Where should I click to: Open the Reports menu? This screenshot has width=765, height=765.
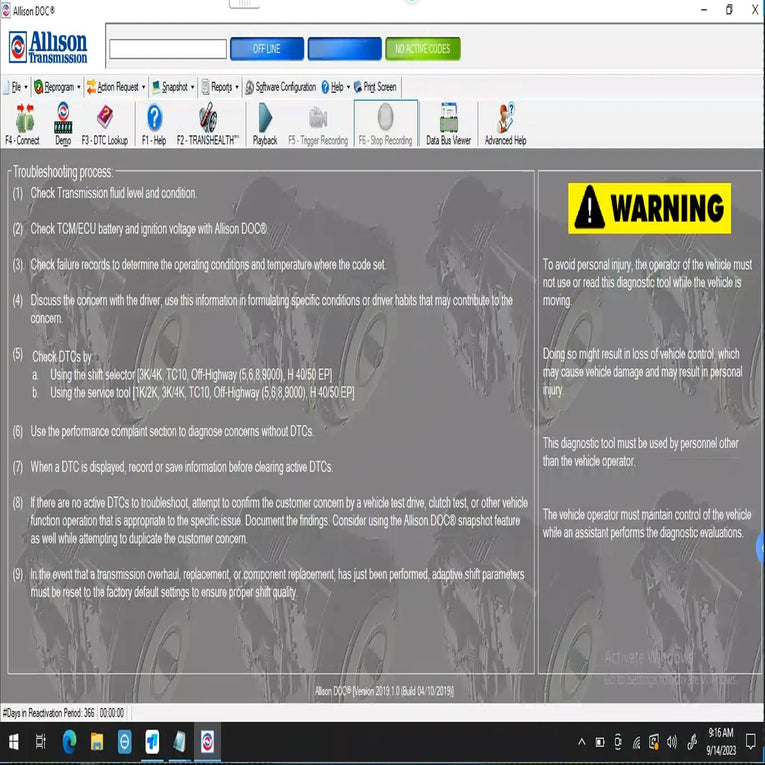click(220, 87)
